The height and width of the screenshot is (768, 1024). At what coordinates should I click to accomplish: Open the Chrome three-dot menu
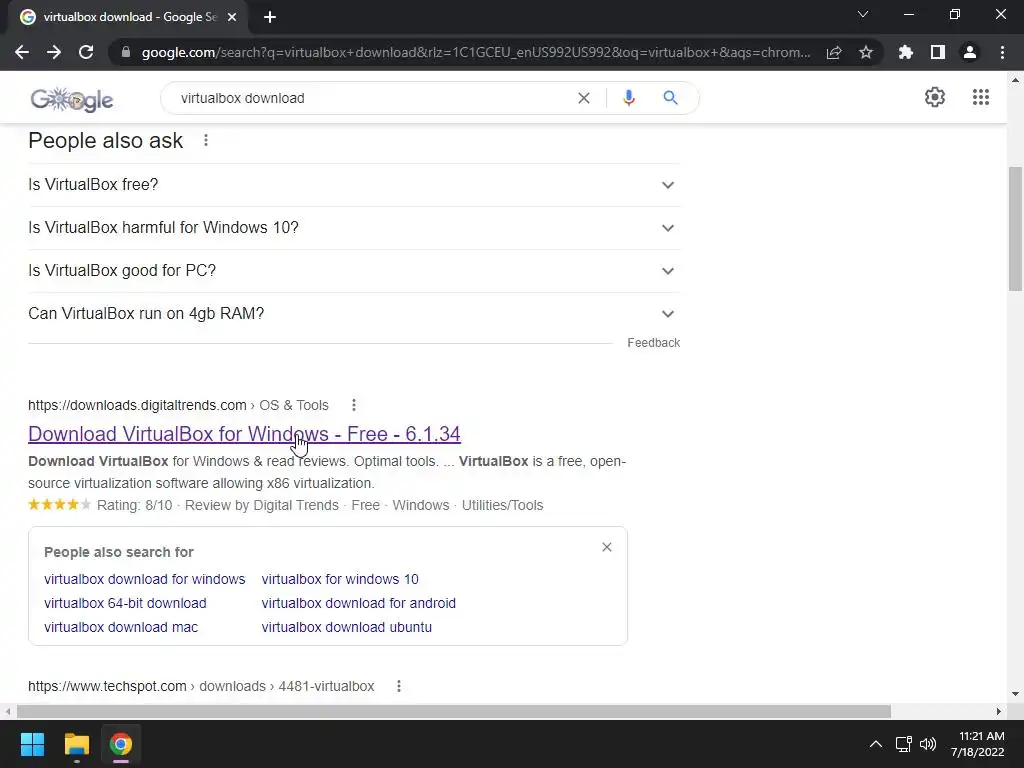pyautogui.click(x=1002, y=52)
